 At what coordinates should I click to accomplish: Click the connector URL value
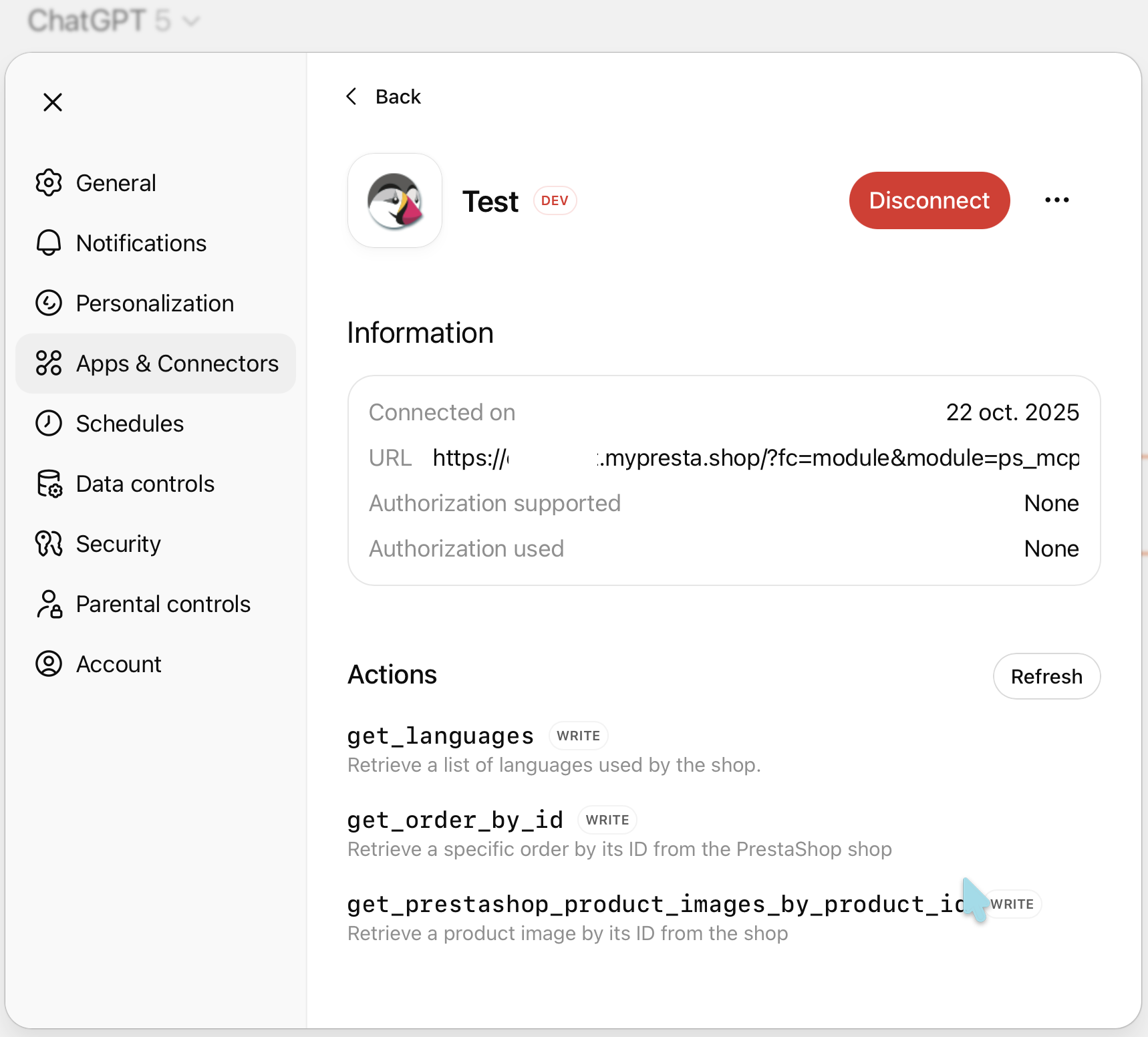pos(755,458)
